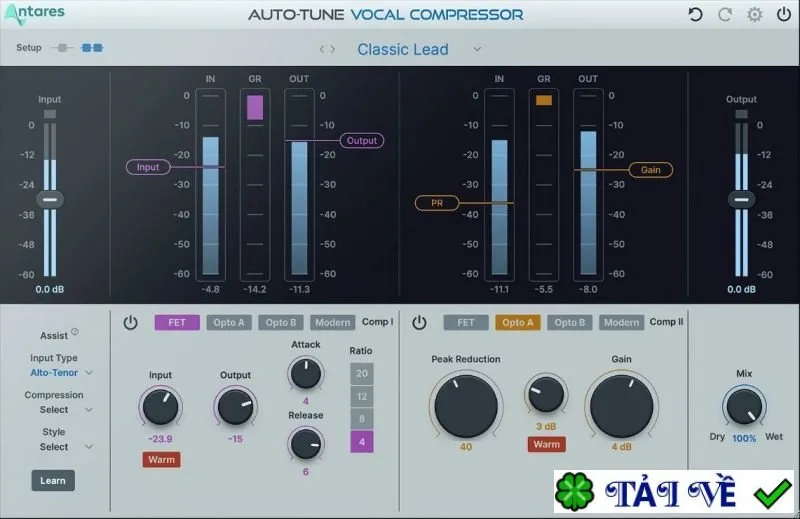The image size is (800, 519).
Task: Click the Output fader handle
Action: [x=741, y=200]
